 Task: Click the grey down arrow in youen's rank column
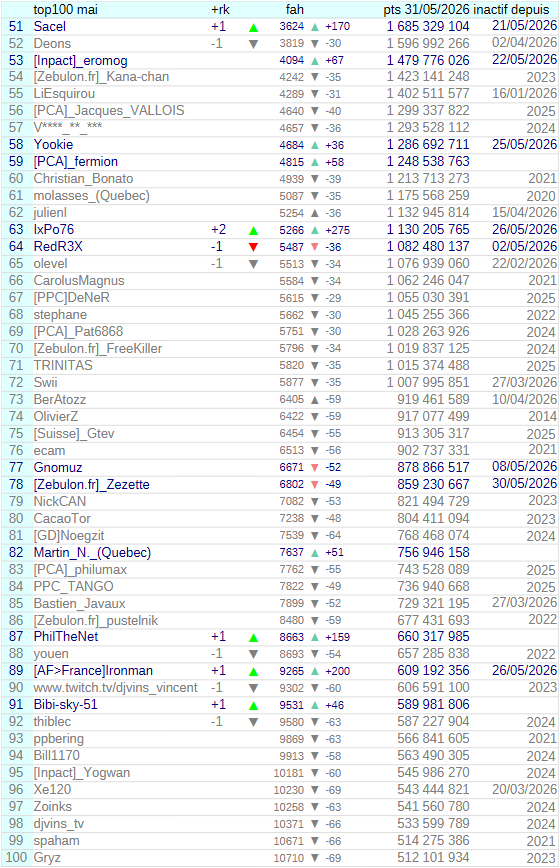pos(253,654)
